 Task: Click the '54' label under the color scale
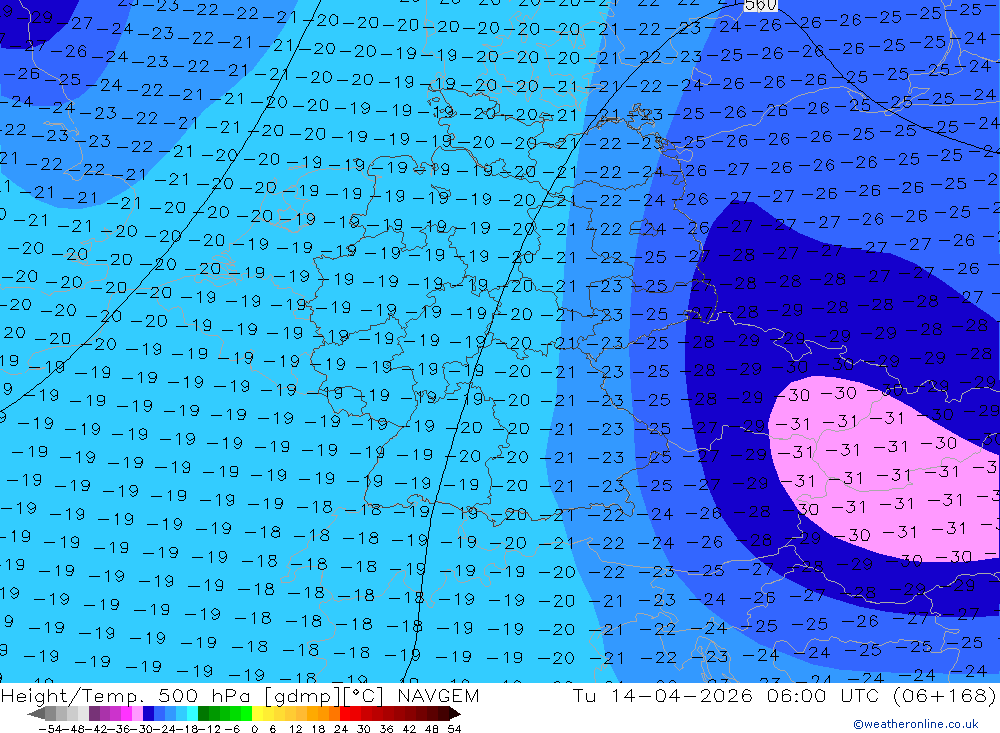coord(454,729)
